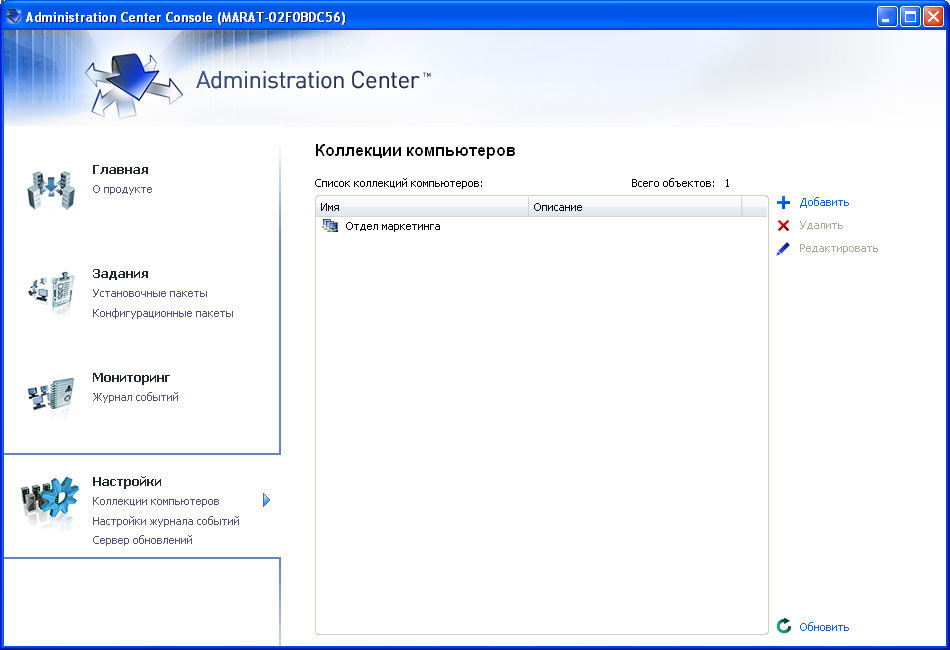Sort by the Имя column header
The image size is (950, 650).
tap(422, 207)
